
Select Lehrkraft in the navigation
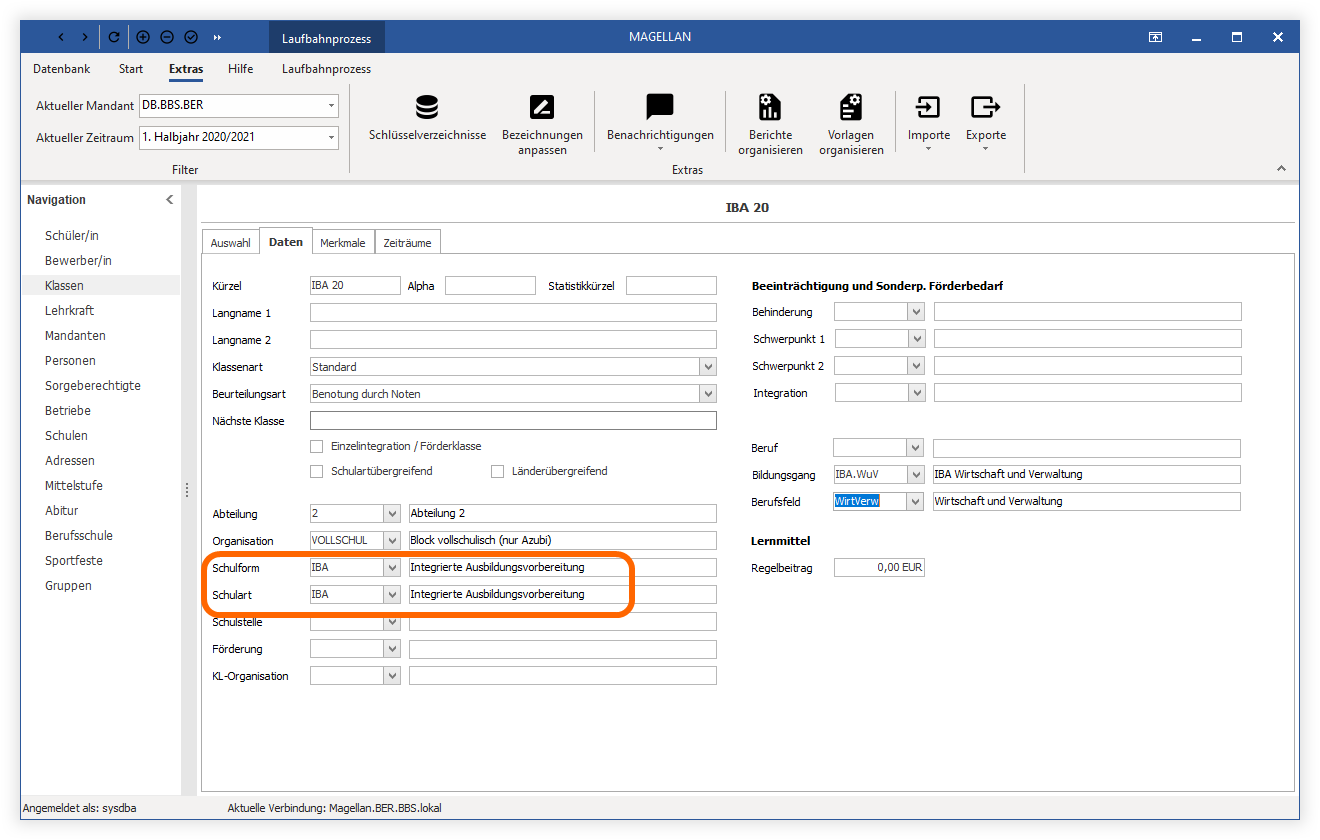tap(69, 311)
